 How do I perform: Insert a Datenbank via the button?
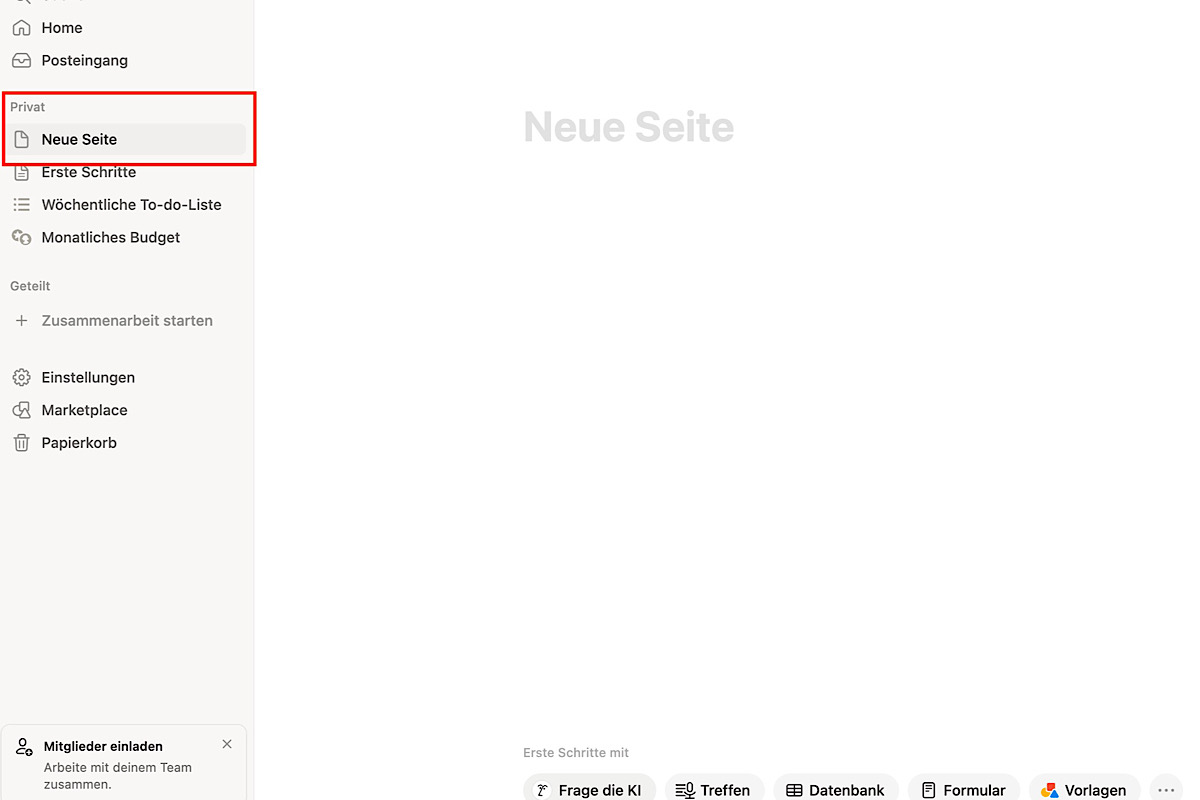pos(836,789)
